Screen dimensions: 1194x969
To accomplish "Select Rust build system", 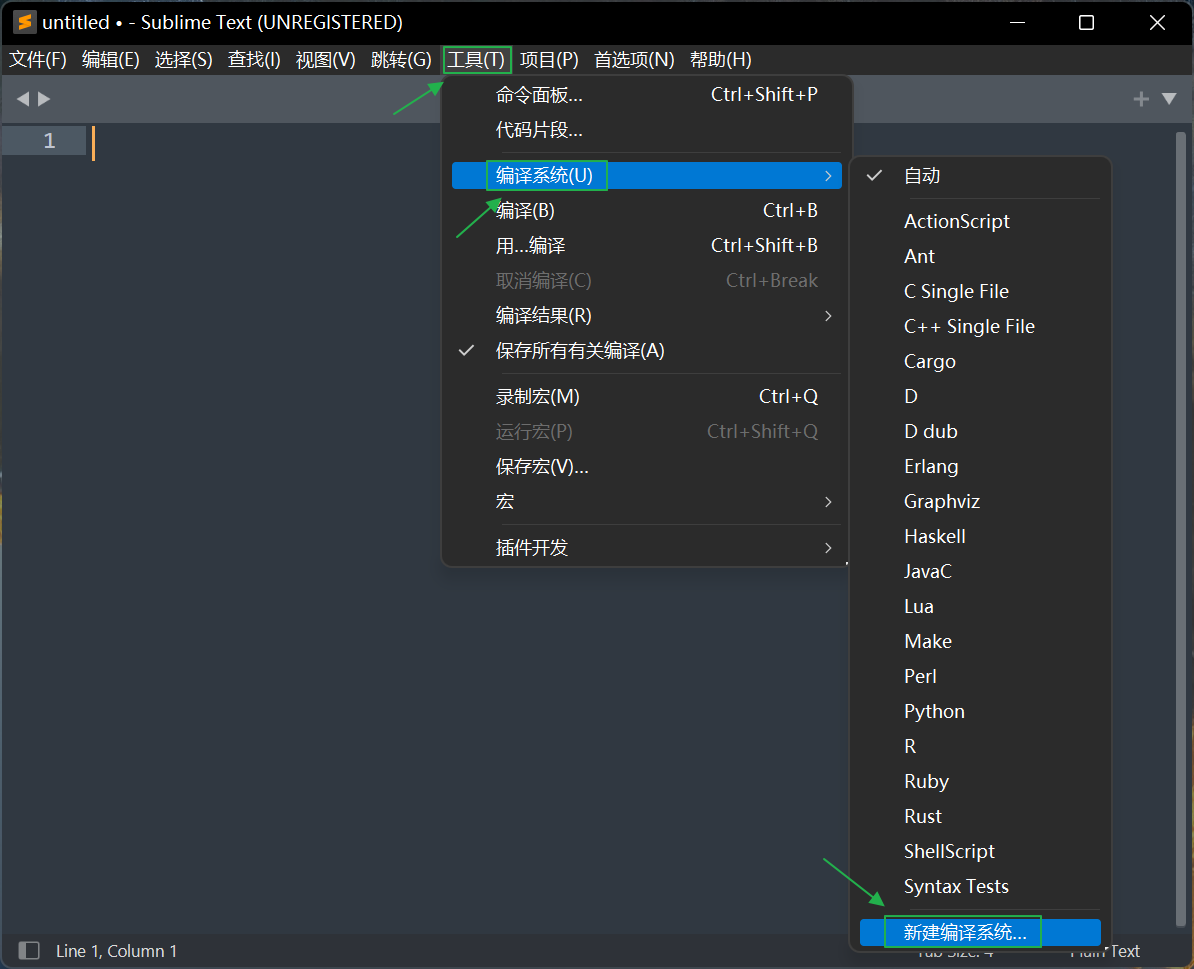I will click(x=980, y=817).
